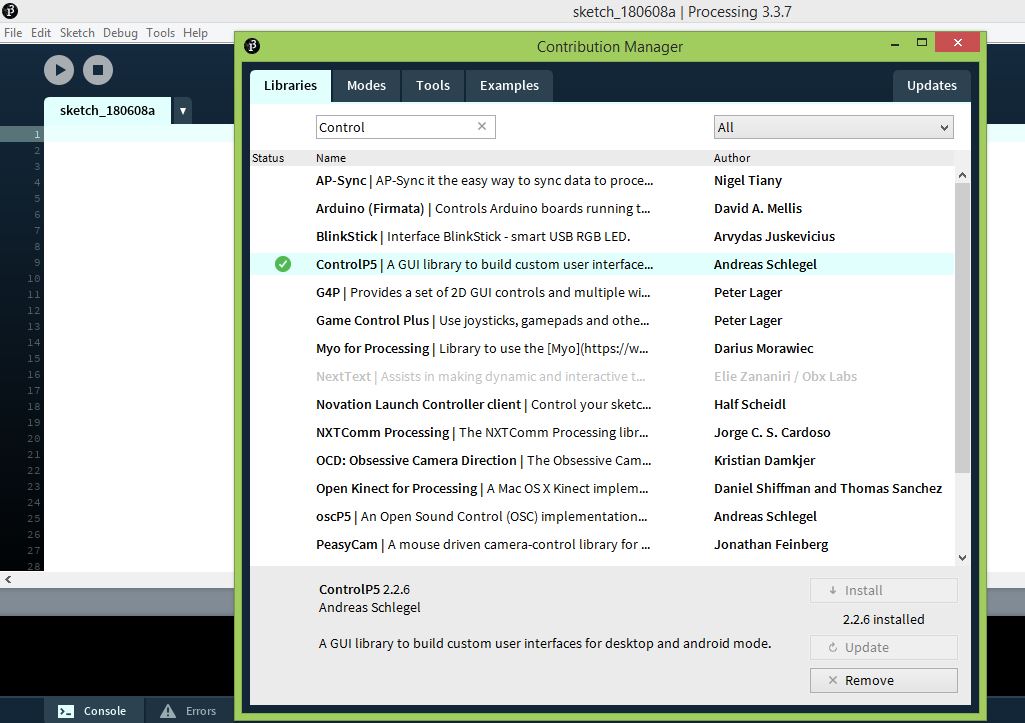This screenshot has width=1025, height=723.
Task: Open the Sketch menu
Action: [77, 33]
